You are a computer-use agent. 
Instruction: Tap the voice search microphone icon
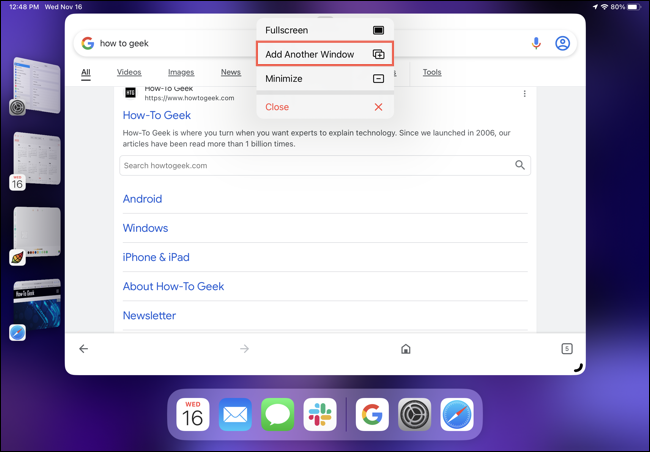click(536, 43)
